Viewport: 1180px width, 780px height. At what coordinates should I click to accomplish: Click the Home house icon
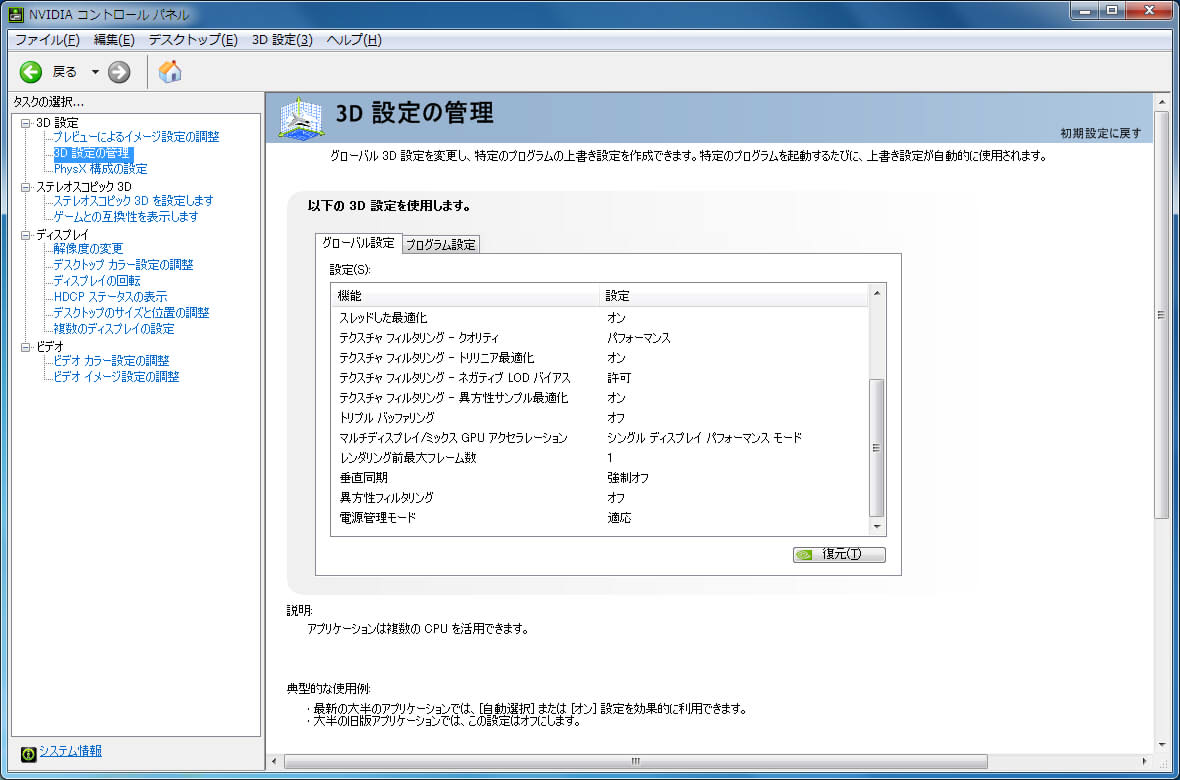tap(170, 72)
